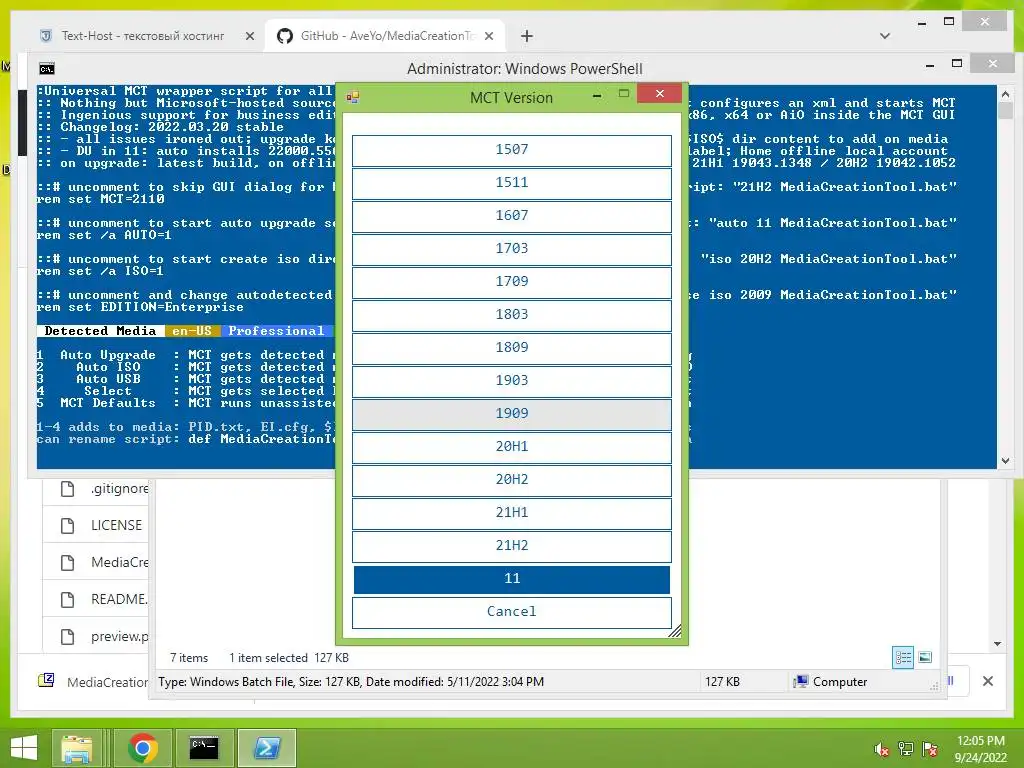This screenshot has width=1024, height=768.
Task: Choose the 1511 version button
Action: [x=511, y=183]
